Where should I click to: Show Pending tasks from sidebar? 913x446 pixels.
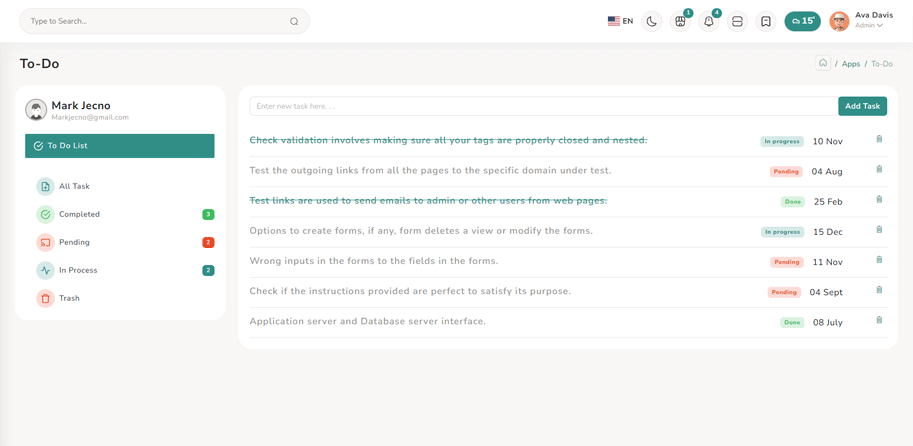pyautogui.click(x=74, y=242)
